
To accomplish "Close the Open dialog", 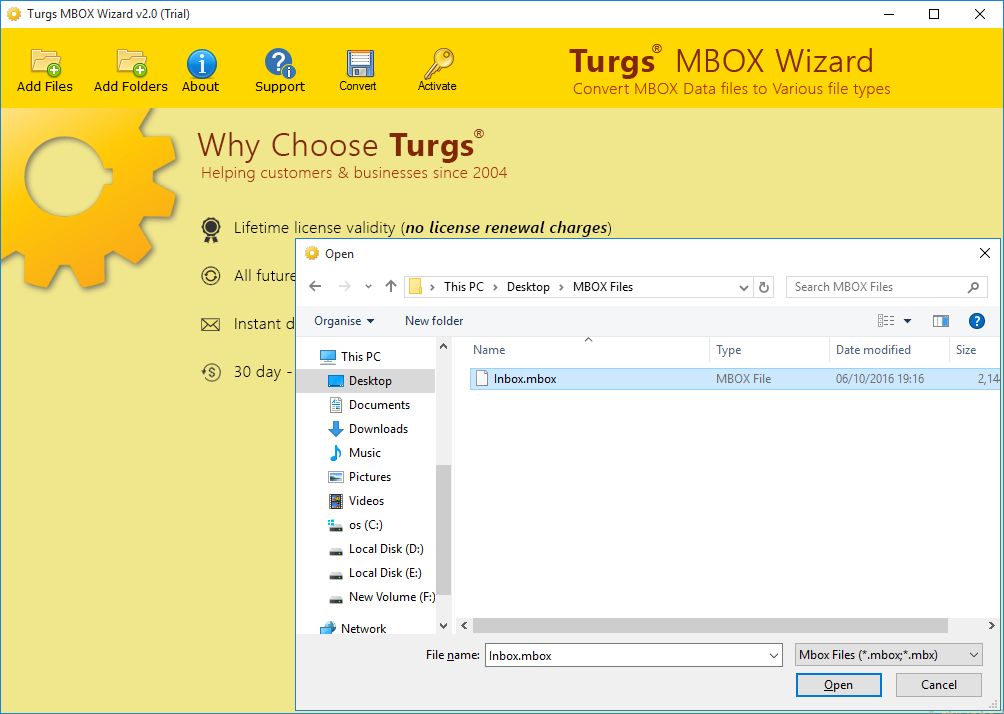I will [x=985, y=254].
